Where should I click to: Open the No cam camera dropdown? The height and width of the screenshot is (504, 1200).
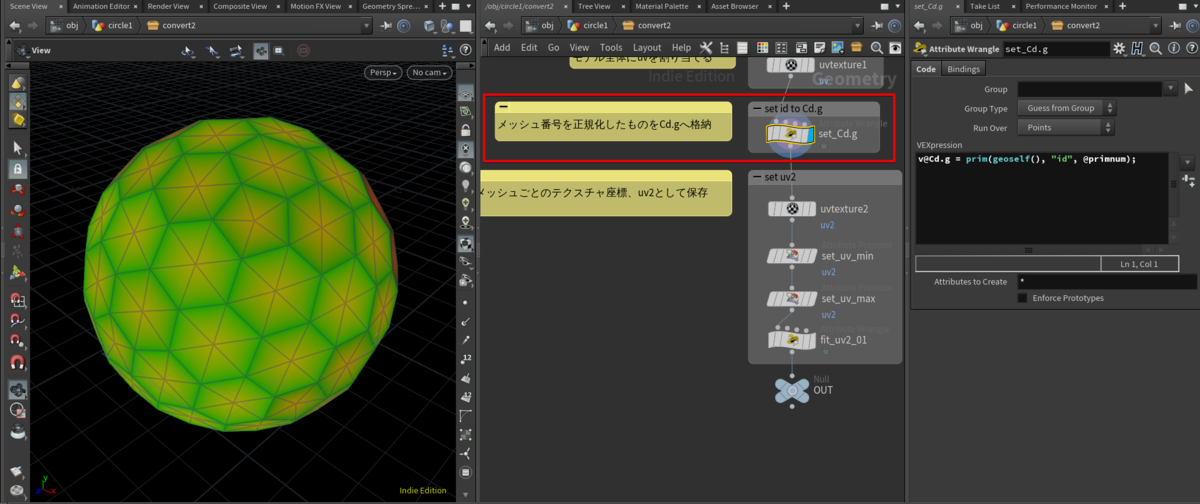(429, 73)
